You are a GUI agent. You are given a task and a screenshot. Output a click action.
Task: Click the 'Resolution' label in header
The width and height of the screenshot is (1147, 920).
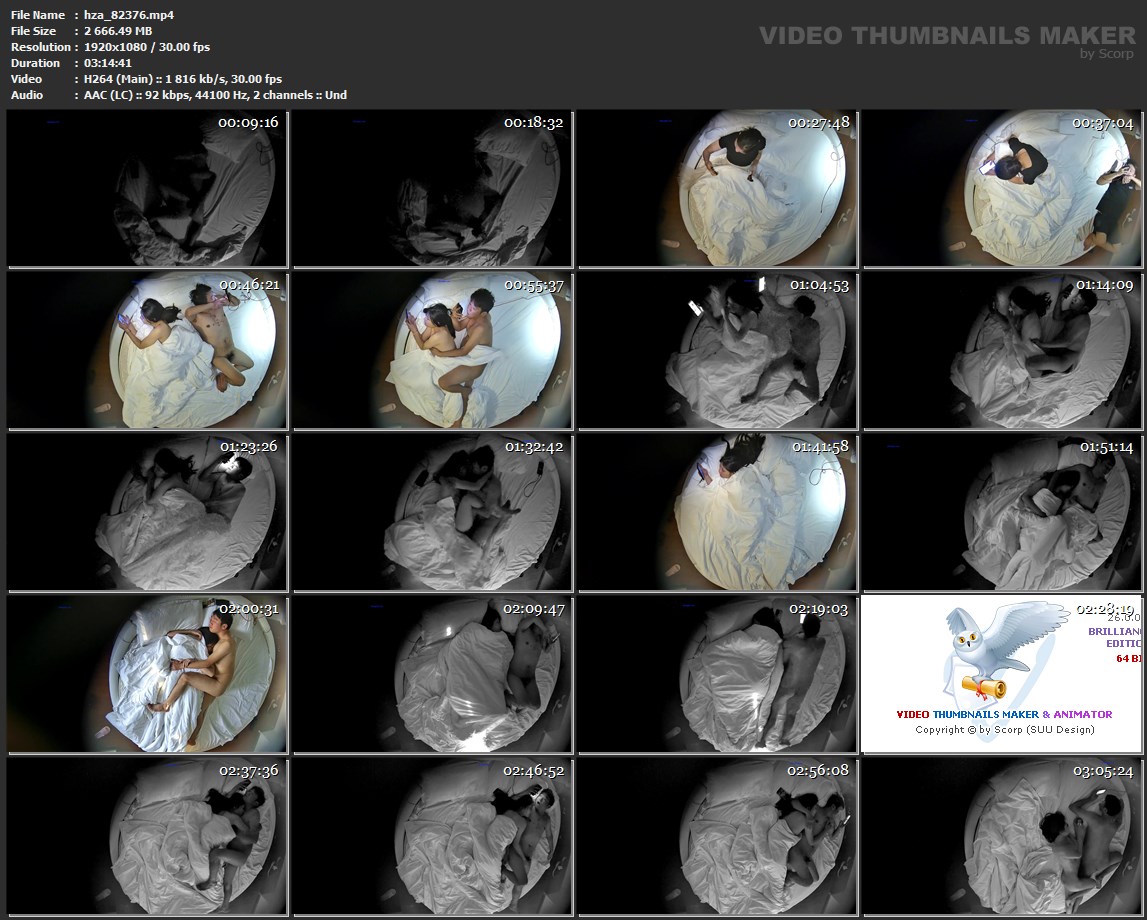[x=40, y=47]
